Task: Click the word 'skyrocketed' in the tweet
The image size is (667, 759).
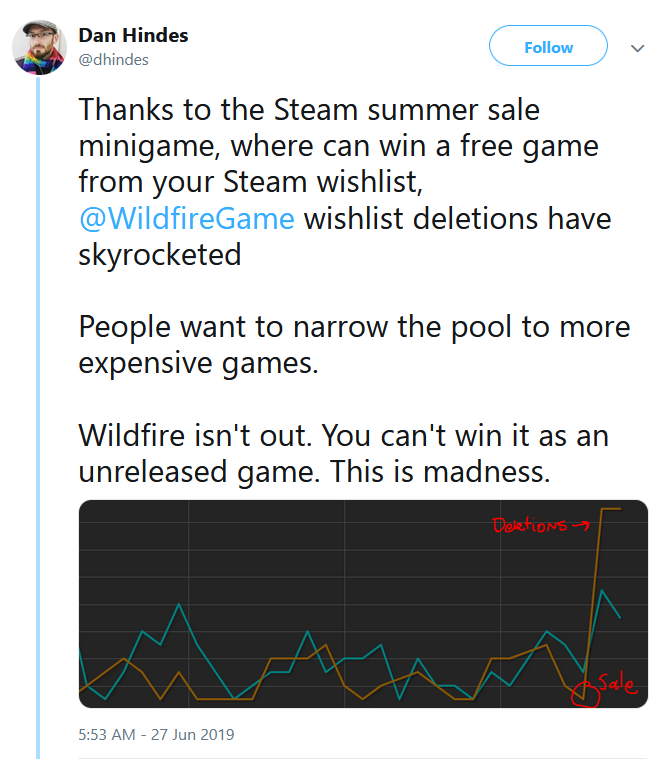Action: click(160, 254)
